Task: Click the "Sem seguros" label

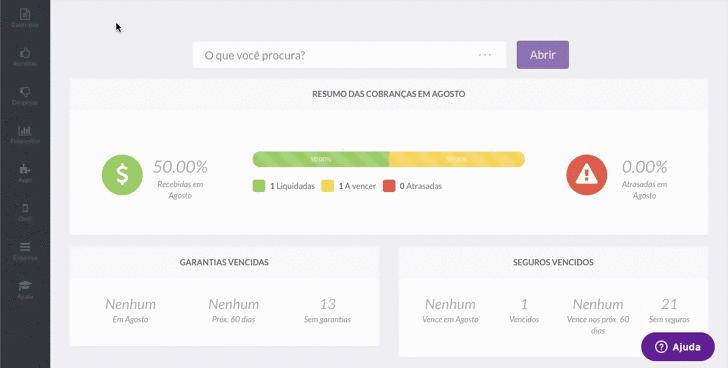Action: pyautogui.click(x=669, y=320)
